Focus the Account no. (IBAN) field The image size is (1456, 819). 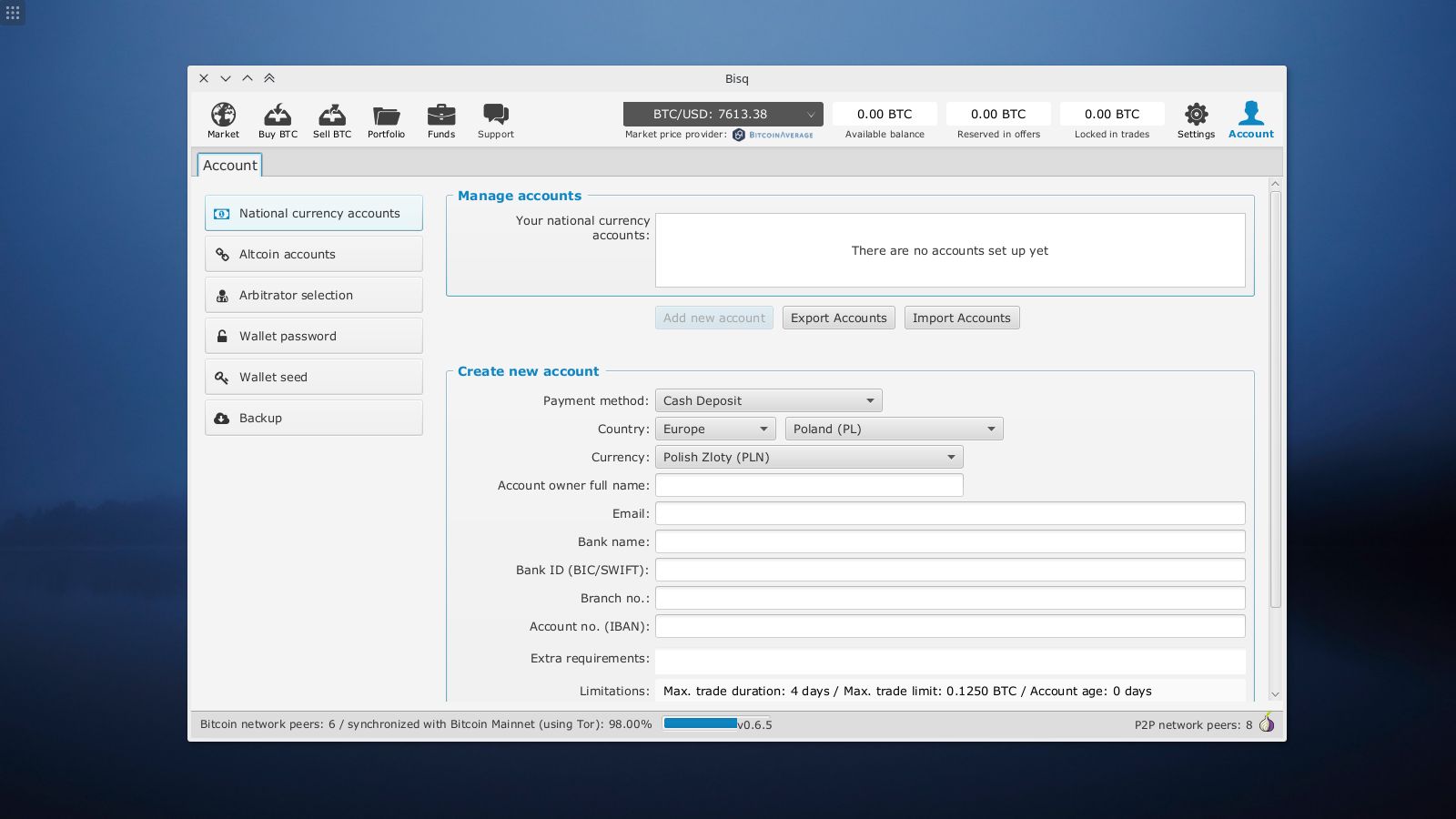(950, 626)
